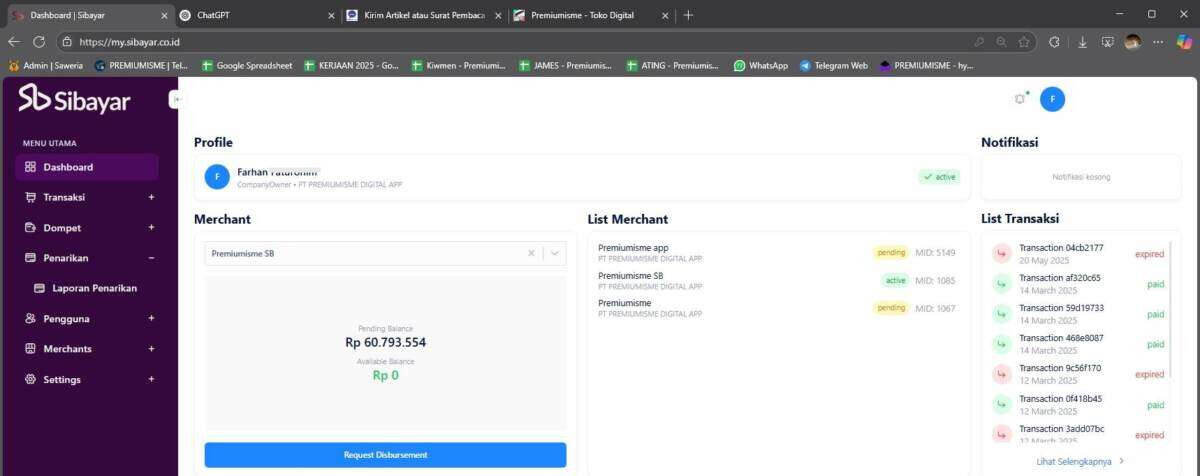
Task: Select Premiumisme SB row in List Merchant
Action: [777, 281]
